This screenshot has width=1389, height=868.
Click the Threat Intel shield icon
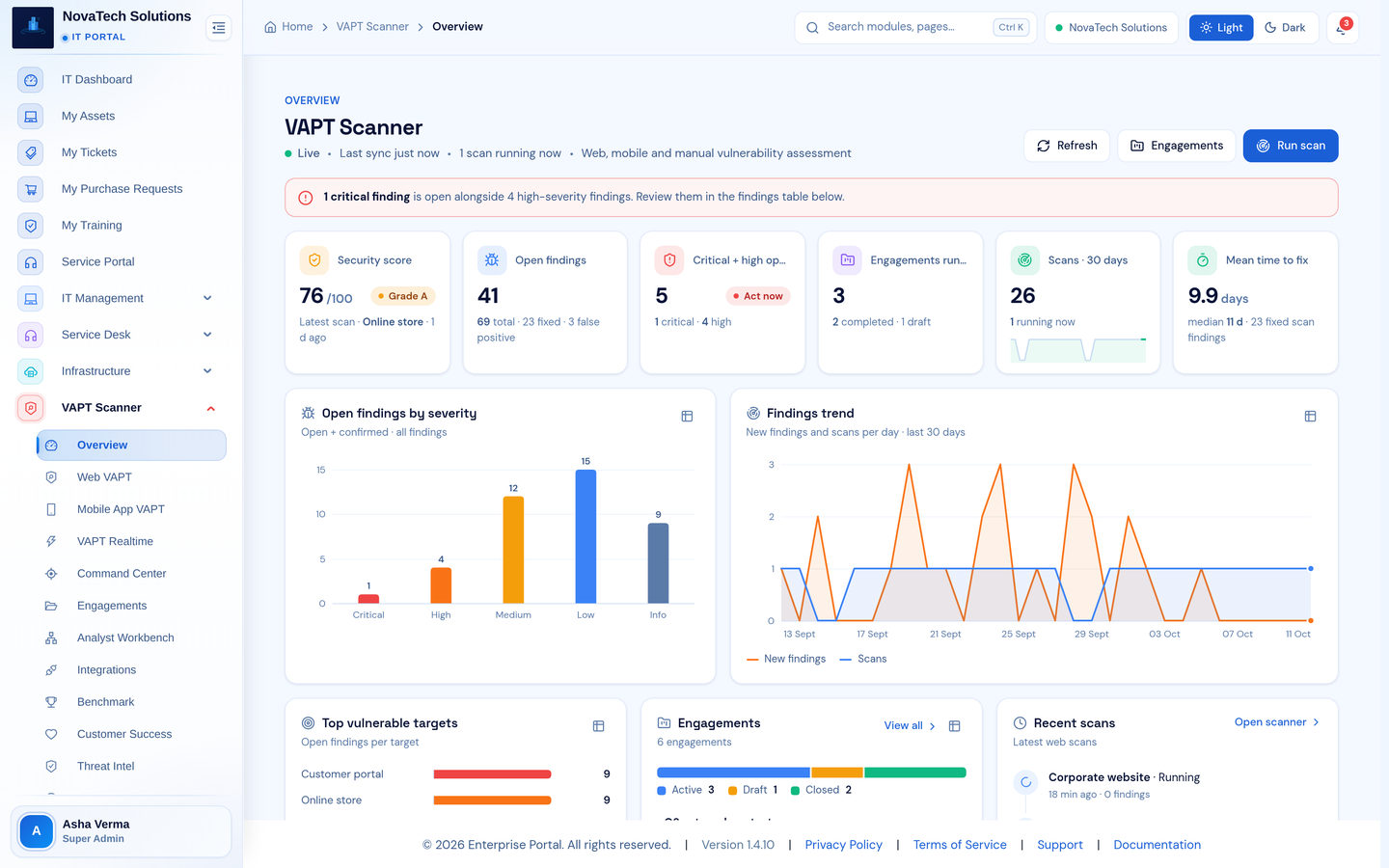pos(51,767)
